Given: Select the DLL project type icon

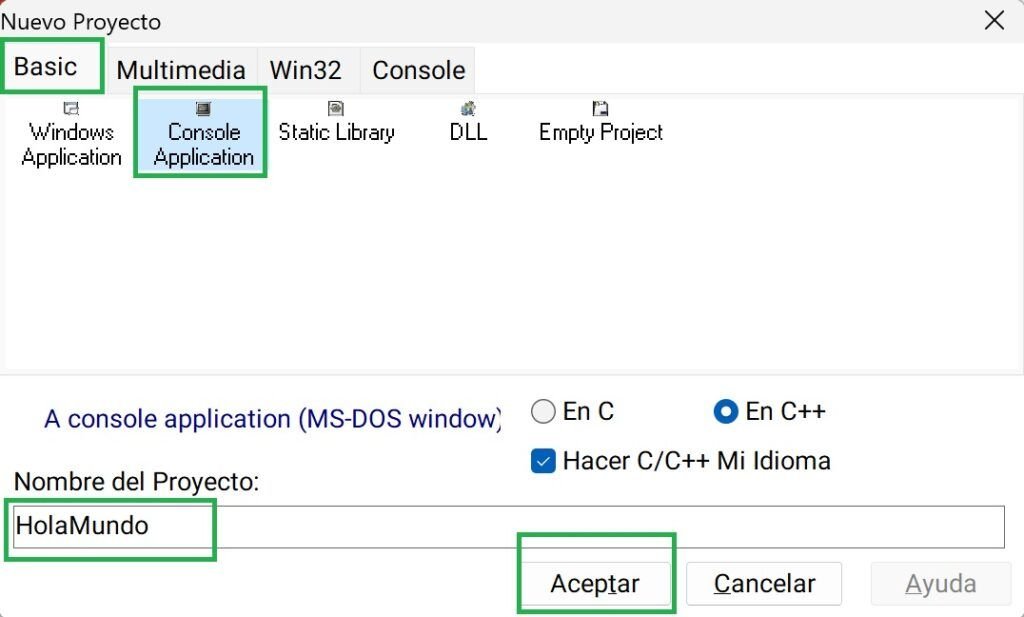Looking at the screenshot, I should pos(468,123).
